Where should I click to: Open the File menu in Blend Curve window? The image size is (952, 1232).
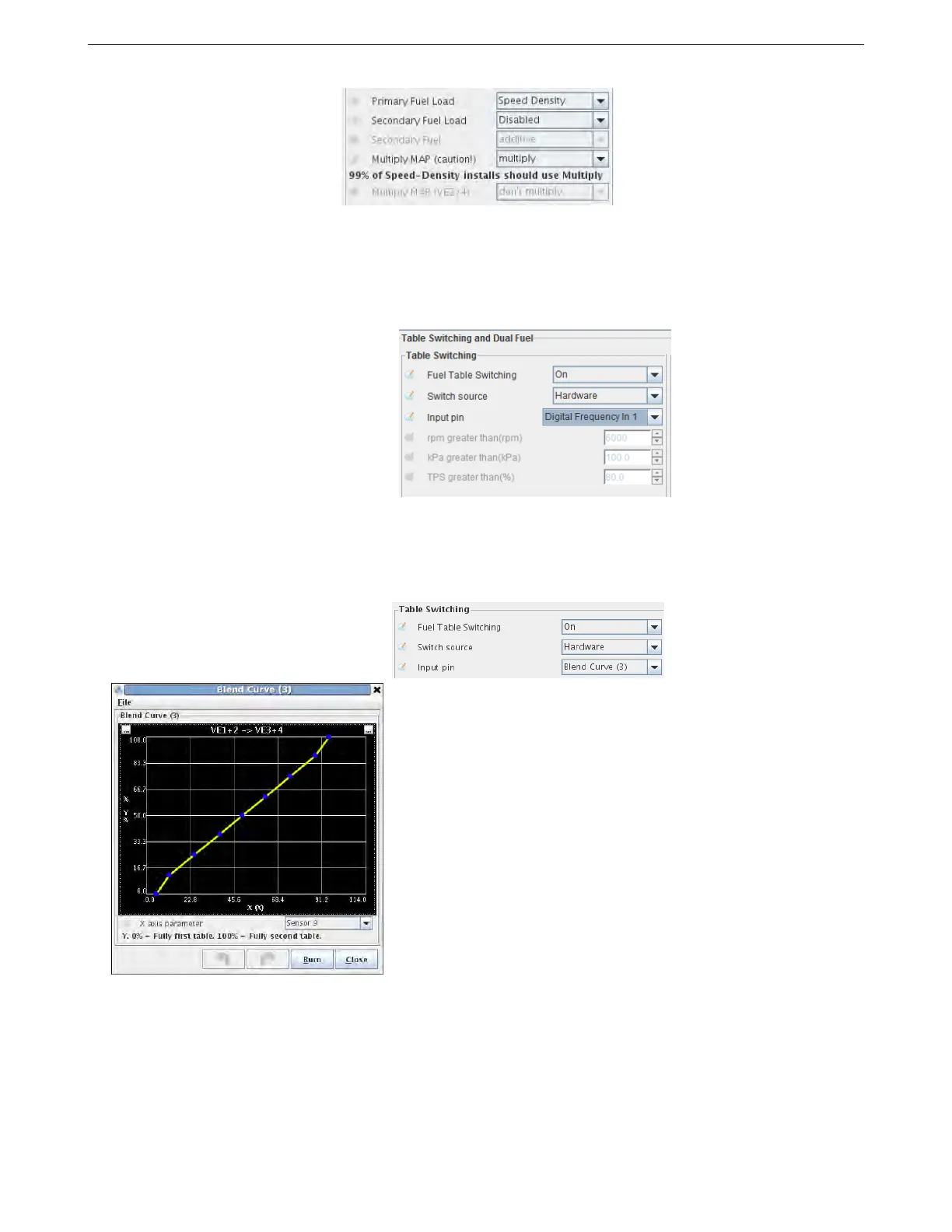124,702
